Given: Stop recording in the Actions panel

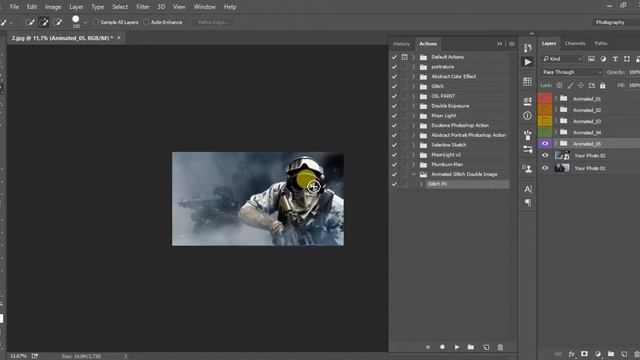Looking at the screenshot, I should (x=428, y=347).
